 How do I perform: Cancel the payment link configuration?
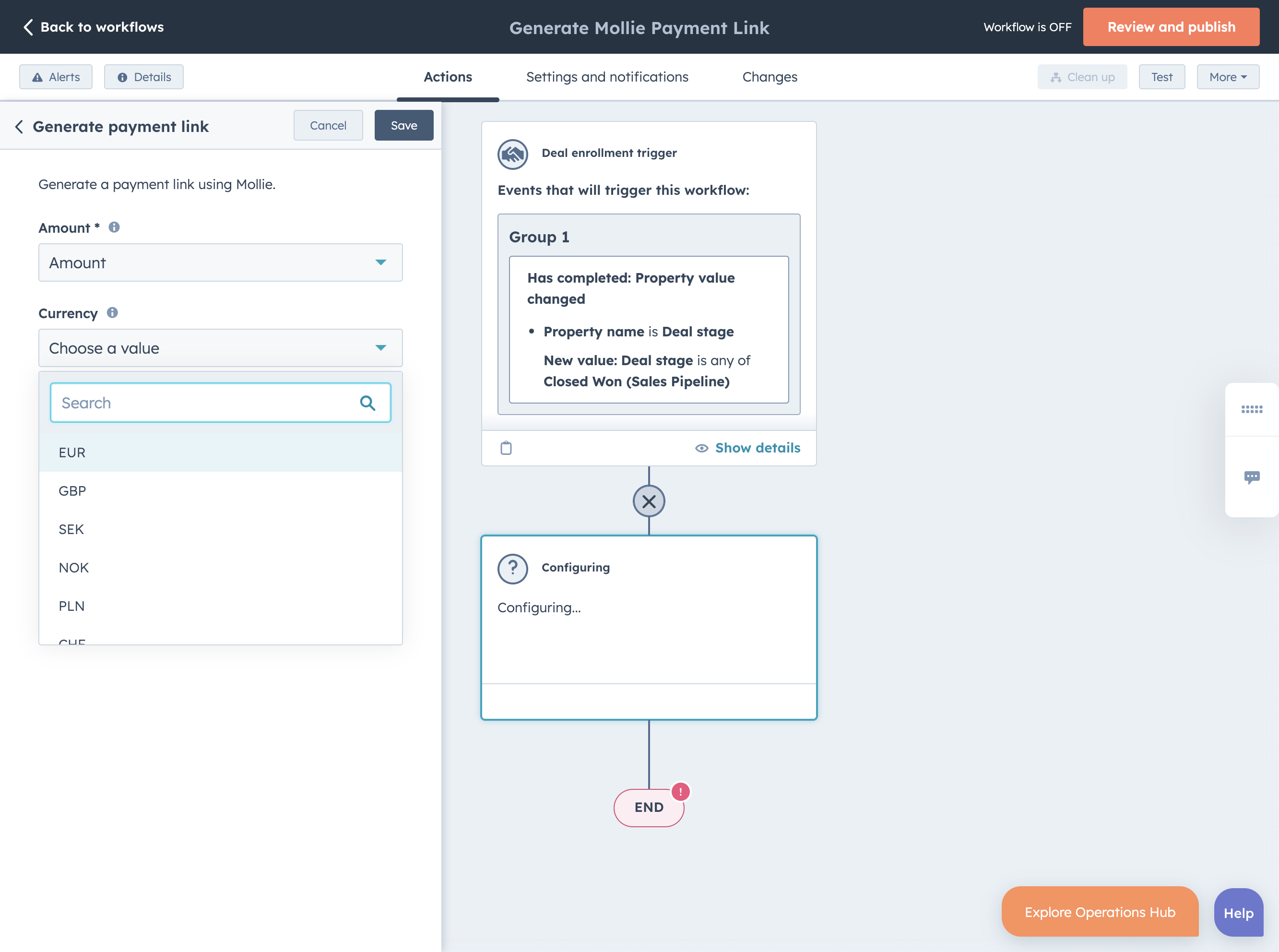coord(328,125)
